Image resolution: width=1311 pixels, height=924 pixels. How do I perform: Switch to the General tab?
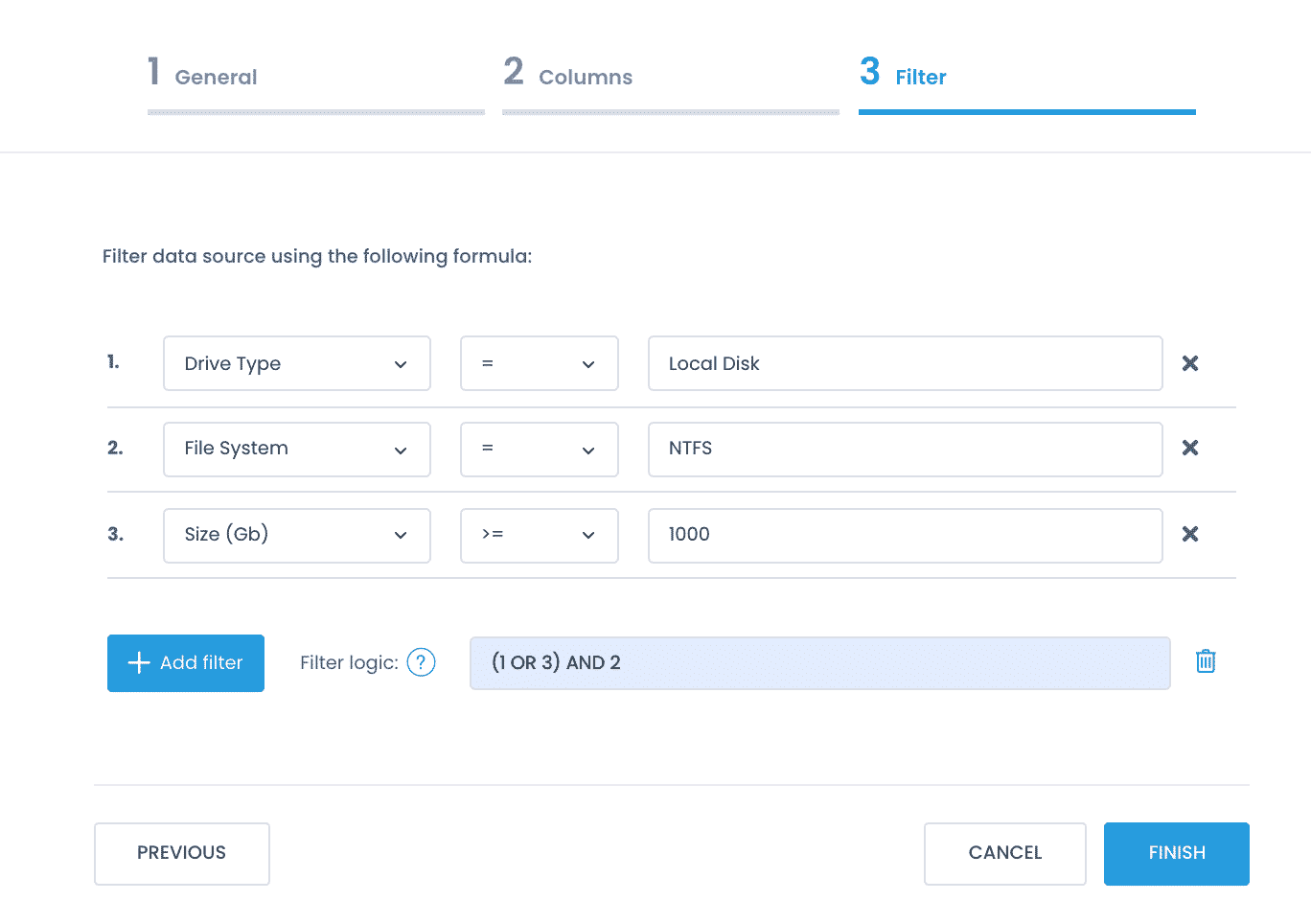pyautogui.click(x=203, y=76)
